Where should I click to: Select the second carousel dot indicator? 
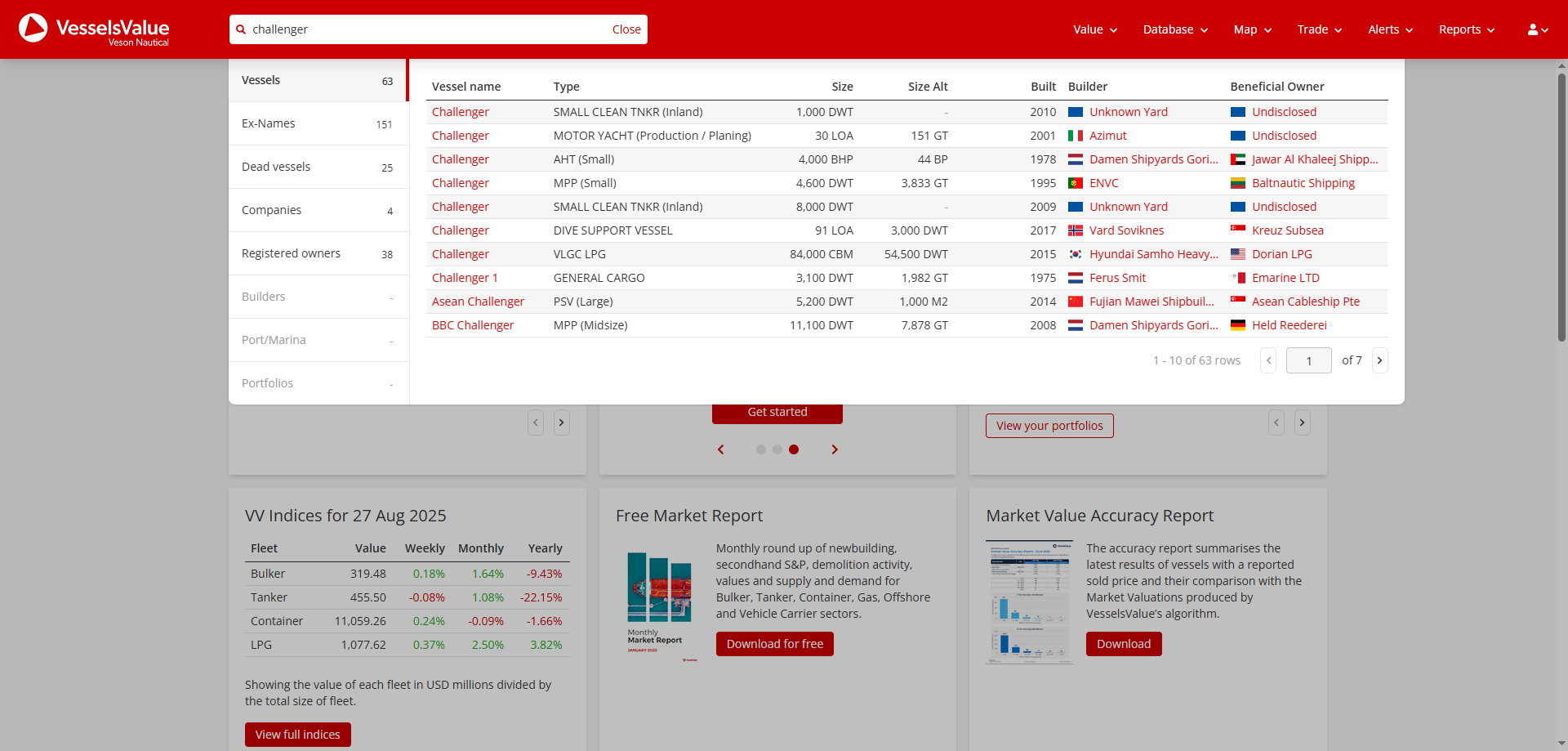click(777, 449)
